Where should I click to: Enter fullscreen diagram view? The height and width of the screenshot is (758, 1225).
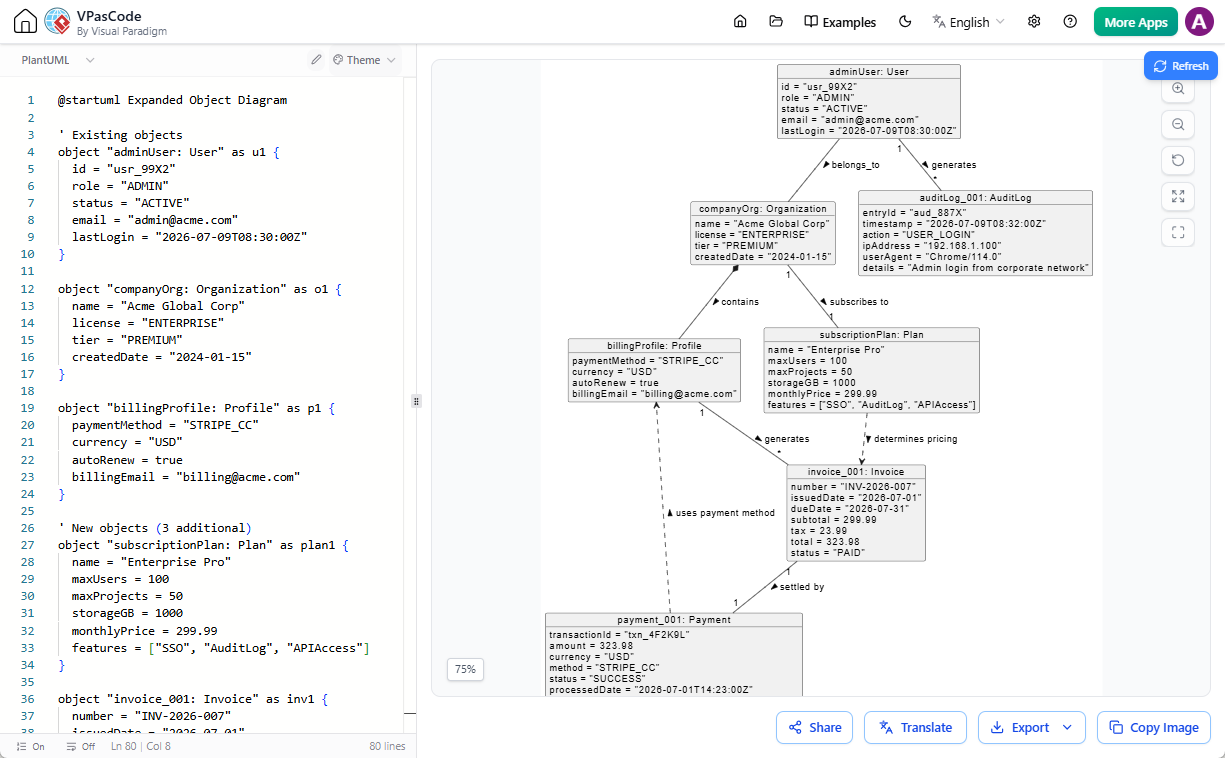tap(1178, 232)
